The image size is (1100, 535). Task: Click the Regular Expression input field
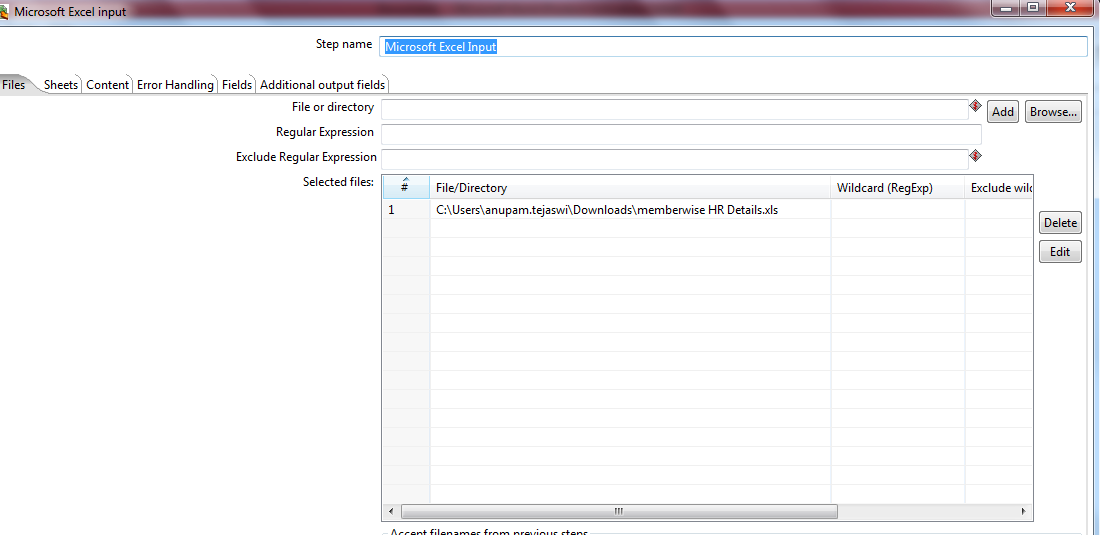(681, 134)
